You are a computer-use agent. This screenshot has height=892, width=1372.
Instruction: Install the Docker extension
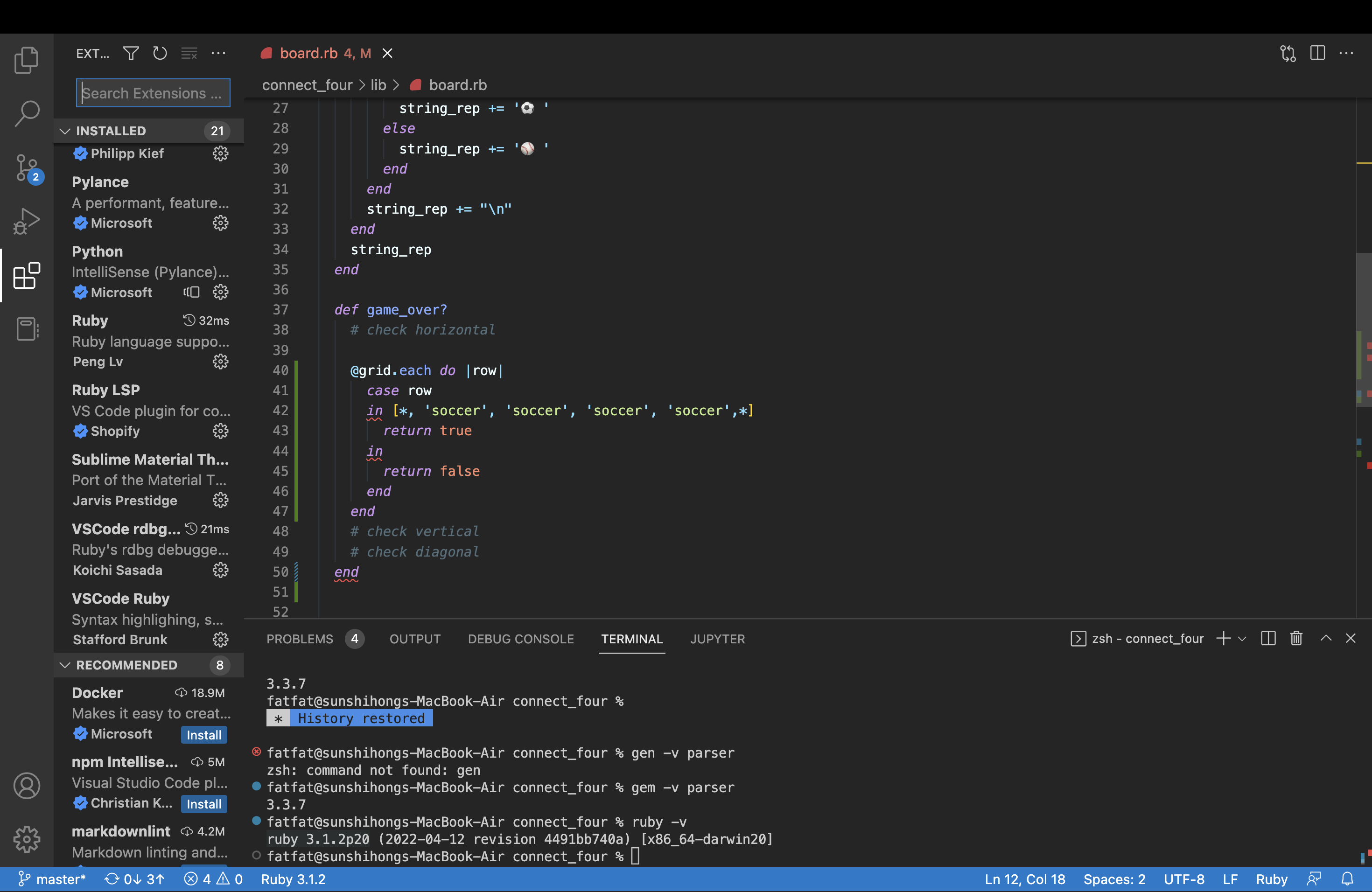point(203,735)
